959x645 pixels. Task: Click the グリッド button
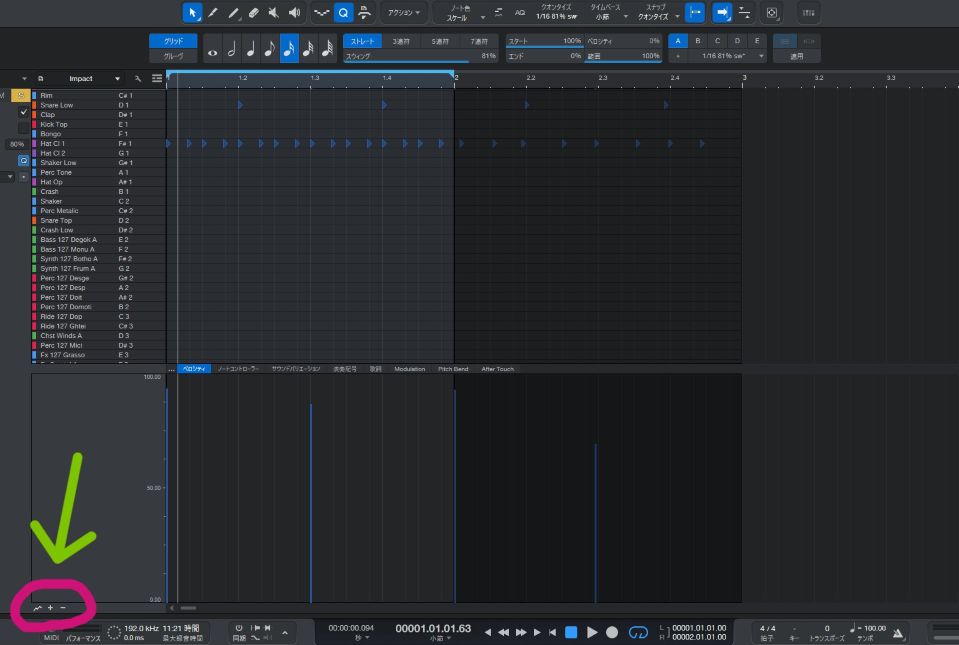pyautogui.click(x=173, y=41)
